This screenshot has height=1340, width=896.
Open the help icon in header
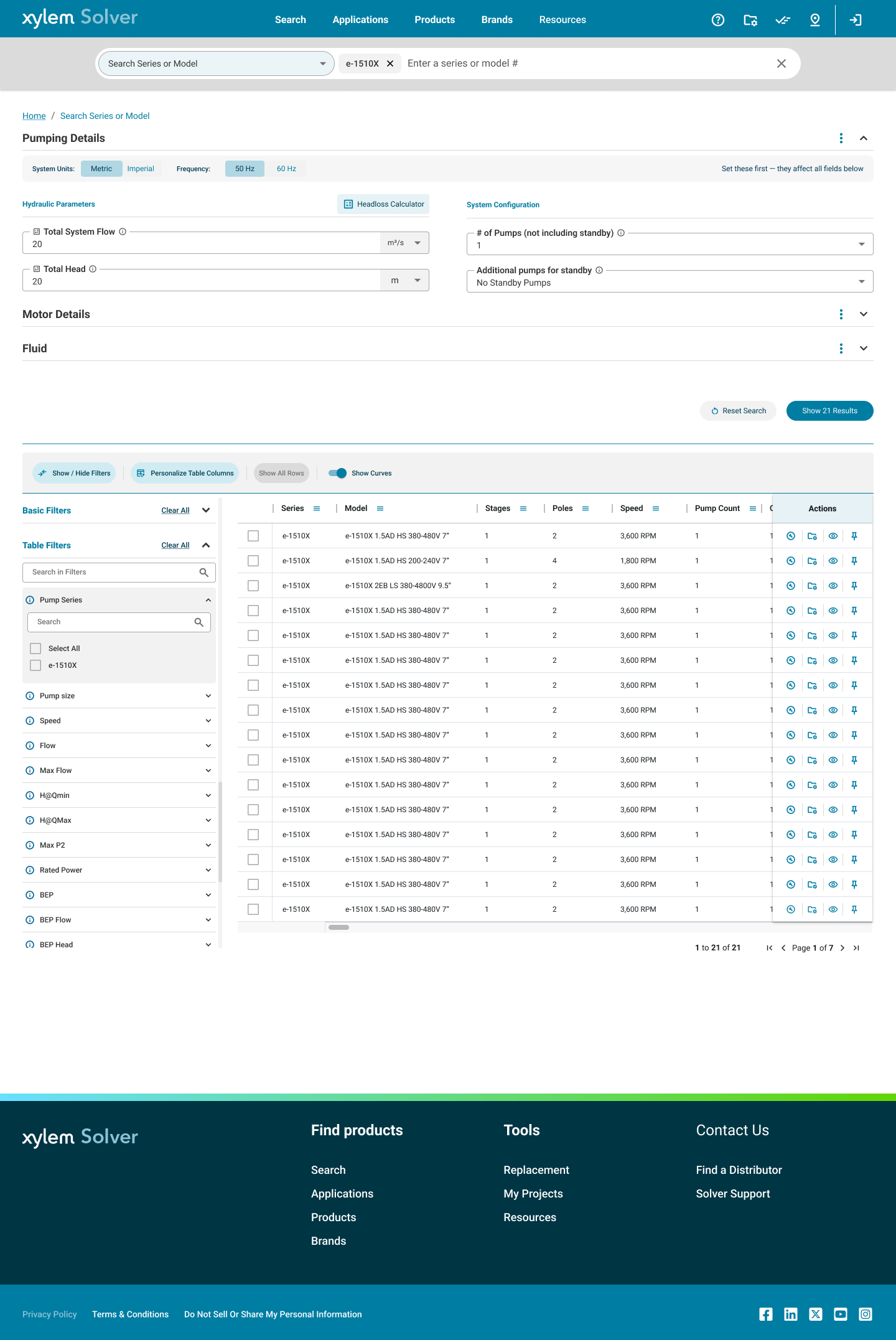(x=718, y=20)
